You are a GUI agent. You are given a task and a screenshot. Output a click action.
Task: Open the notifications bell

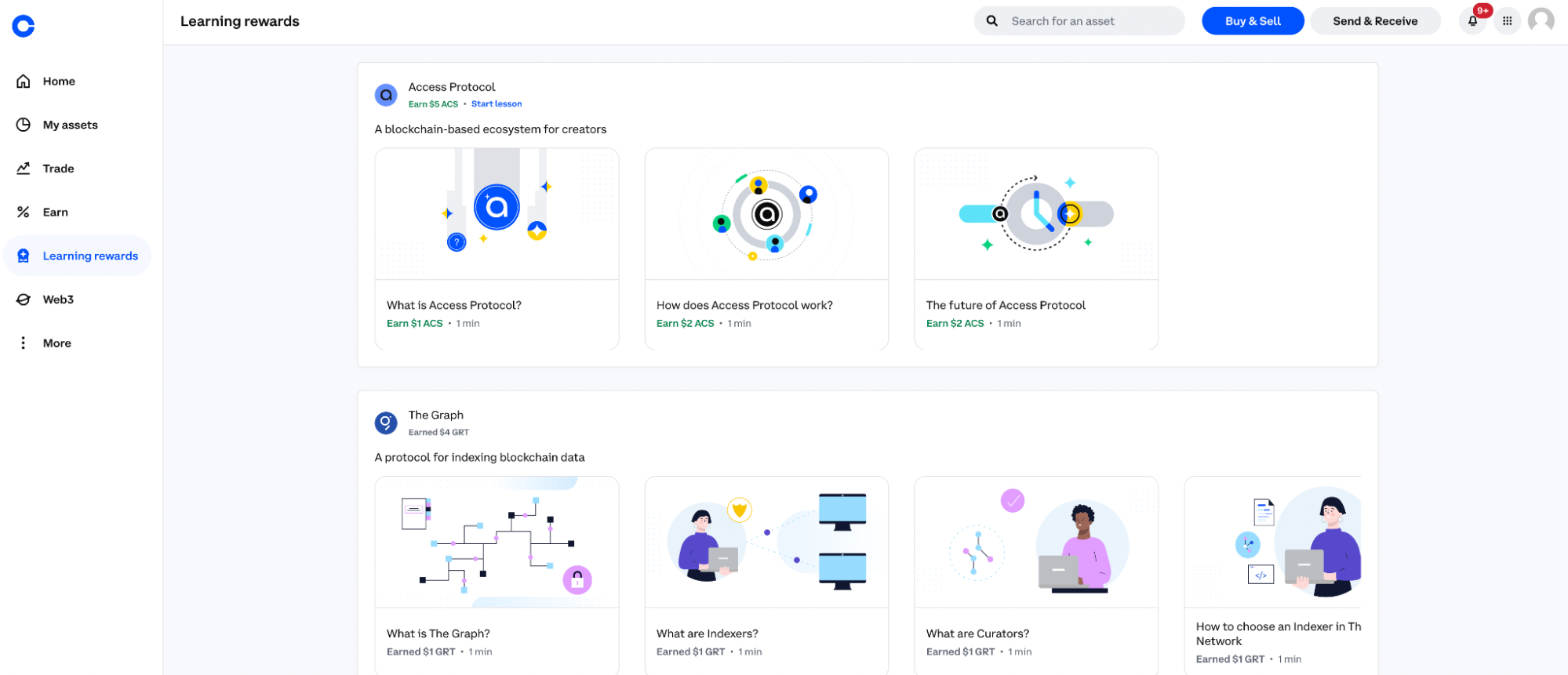pos(1472,21)
